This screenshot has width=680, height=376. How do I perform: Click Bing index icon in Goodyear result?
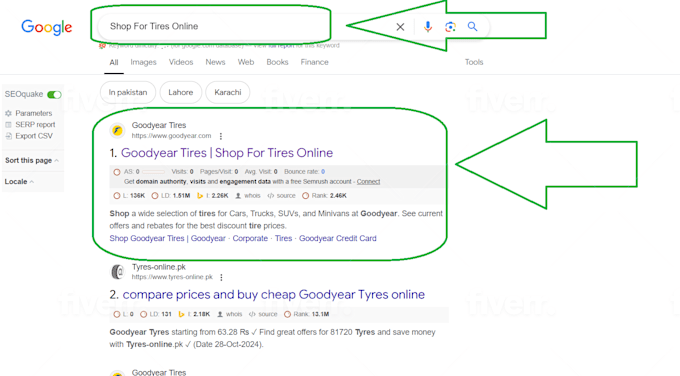(x=200, y=196)
